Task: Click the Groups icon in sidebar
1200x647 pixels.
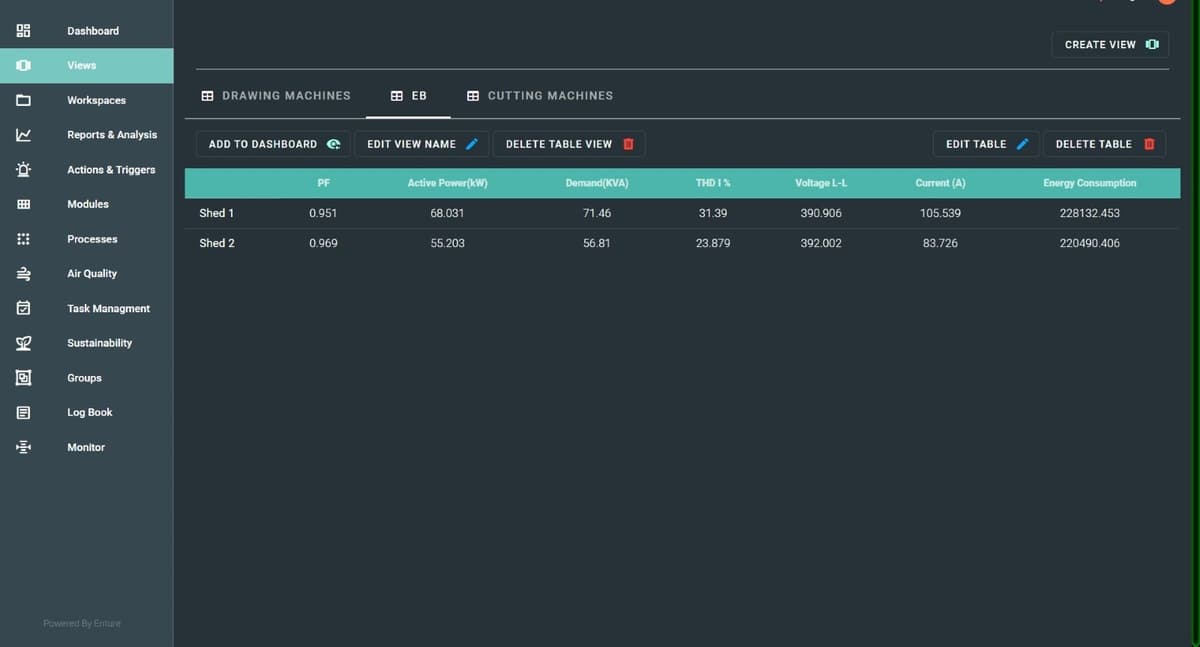Action: [24, 378]
